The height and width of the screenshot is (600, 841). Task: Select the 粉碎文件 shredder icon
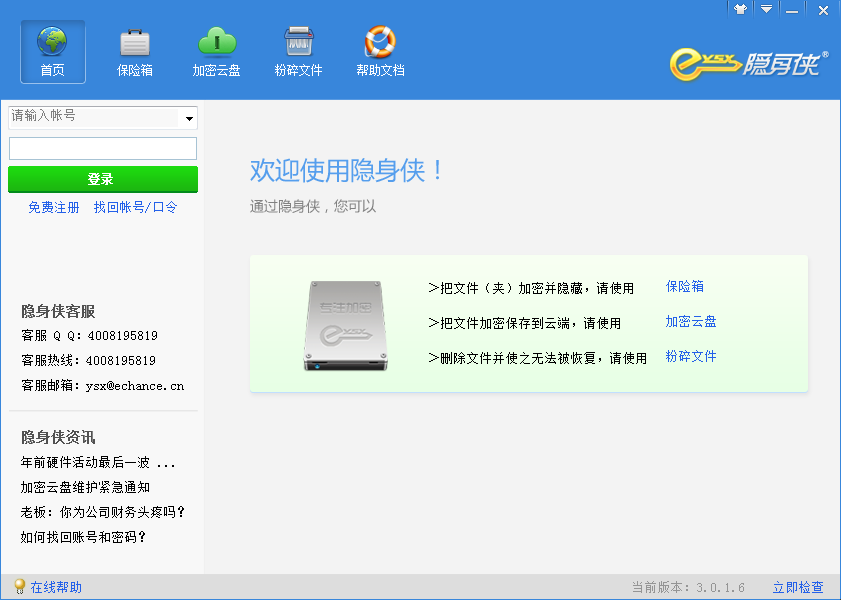coord(298,42)
